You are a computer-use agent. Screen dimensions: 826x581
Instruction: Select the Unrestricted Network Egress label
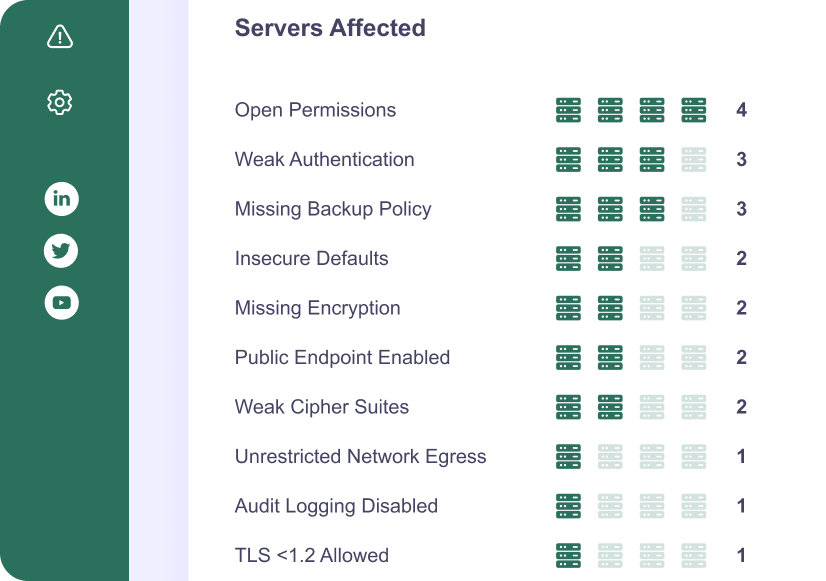click(360, 457)
